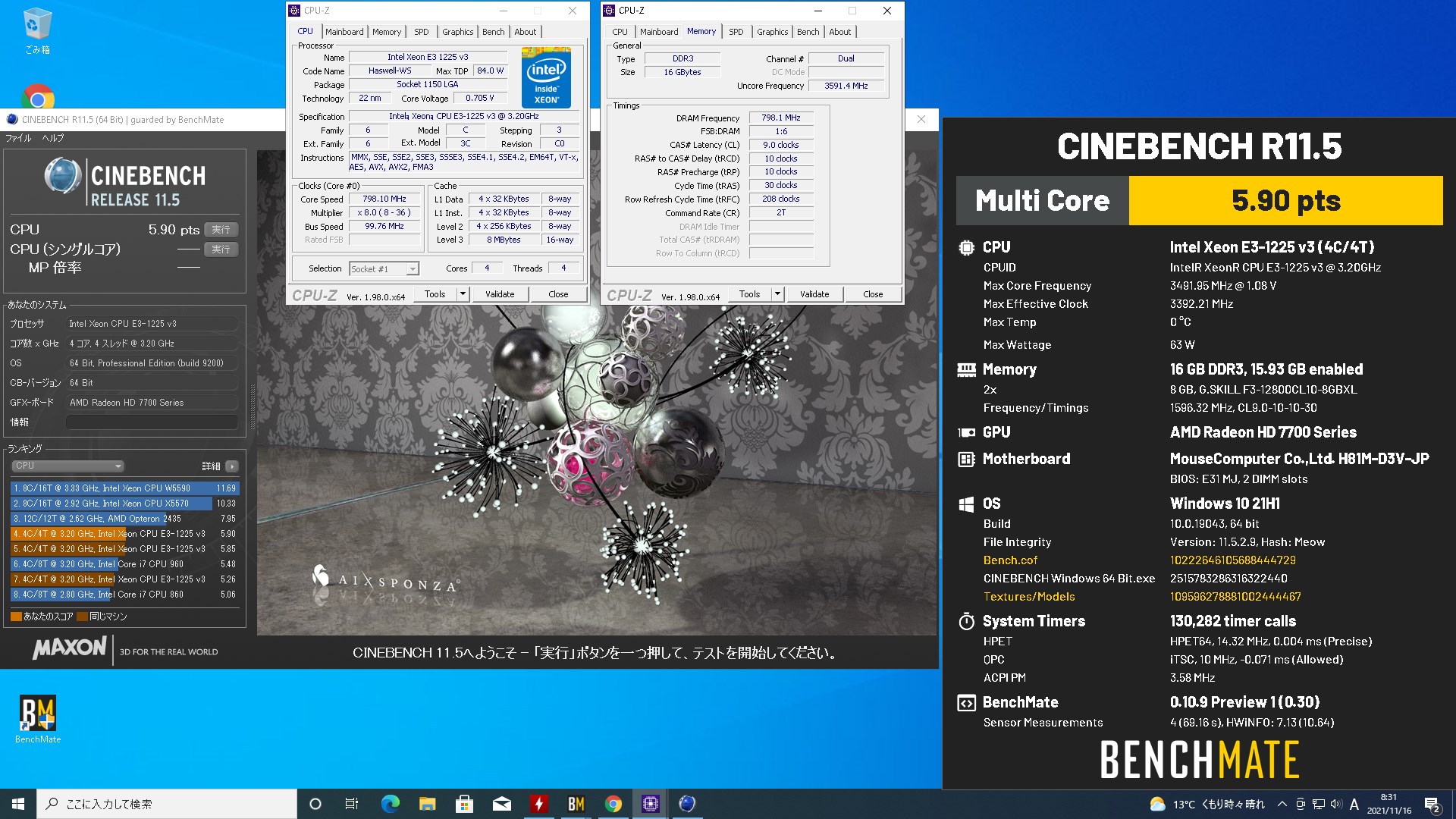Open the Tools dropdown arrow in the left CPU-Z window
1456x819 pixels.
[463, 294]
